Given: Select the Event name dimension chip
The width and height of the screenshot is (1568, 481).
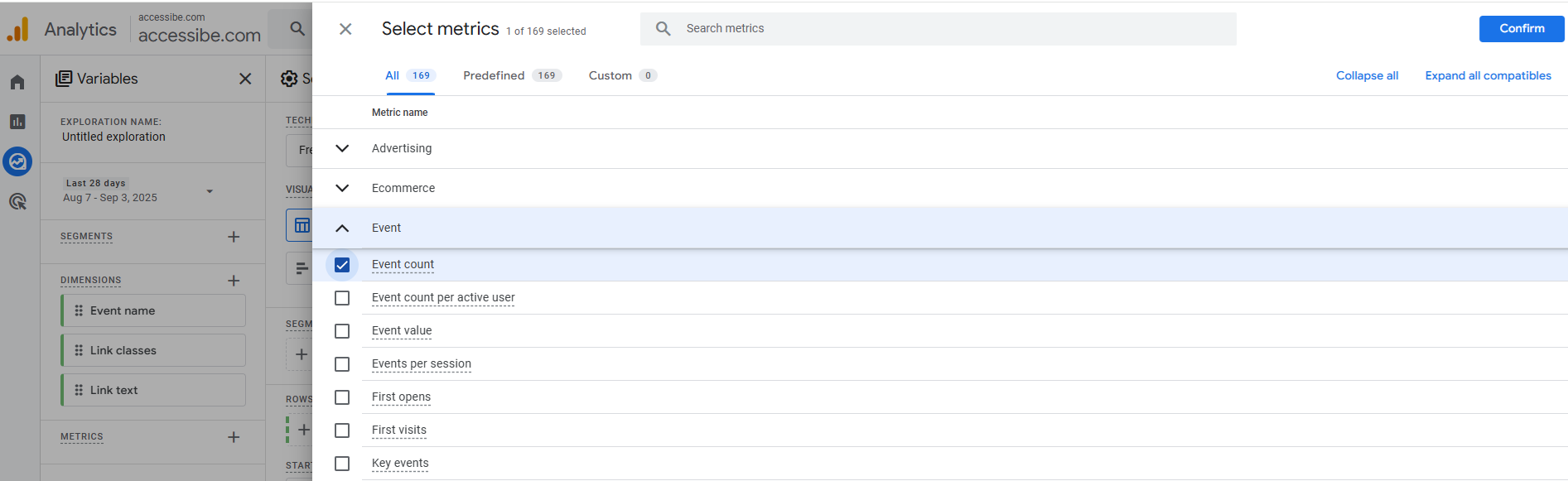Looking at the screenshot, I should coord(153,310).
